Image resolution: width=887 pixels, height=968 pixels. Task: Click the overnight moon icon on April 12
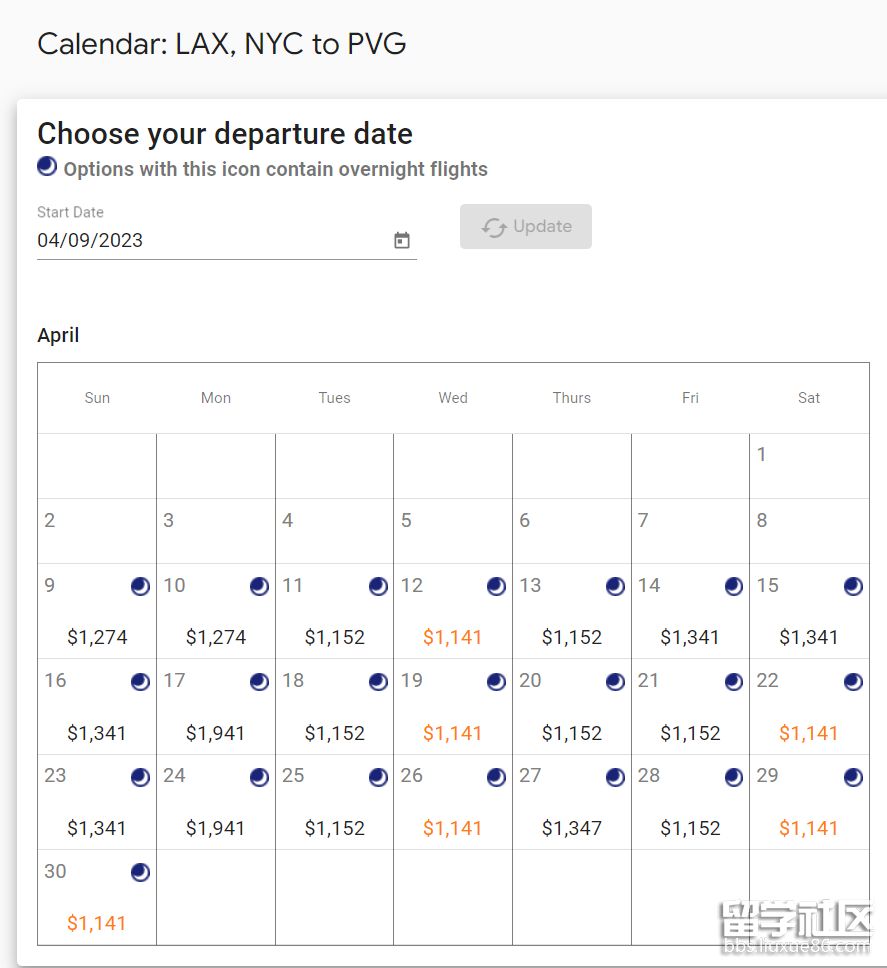coord(497,586)
